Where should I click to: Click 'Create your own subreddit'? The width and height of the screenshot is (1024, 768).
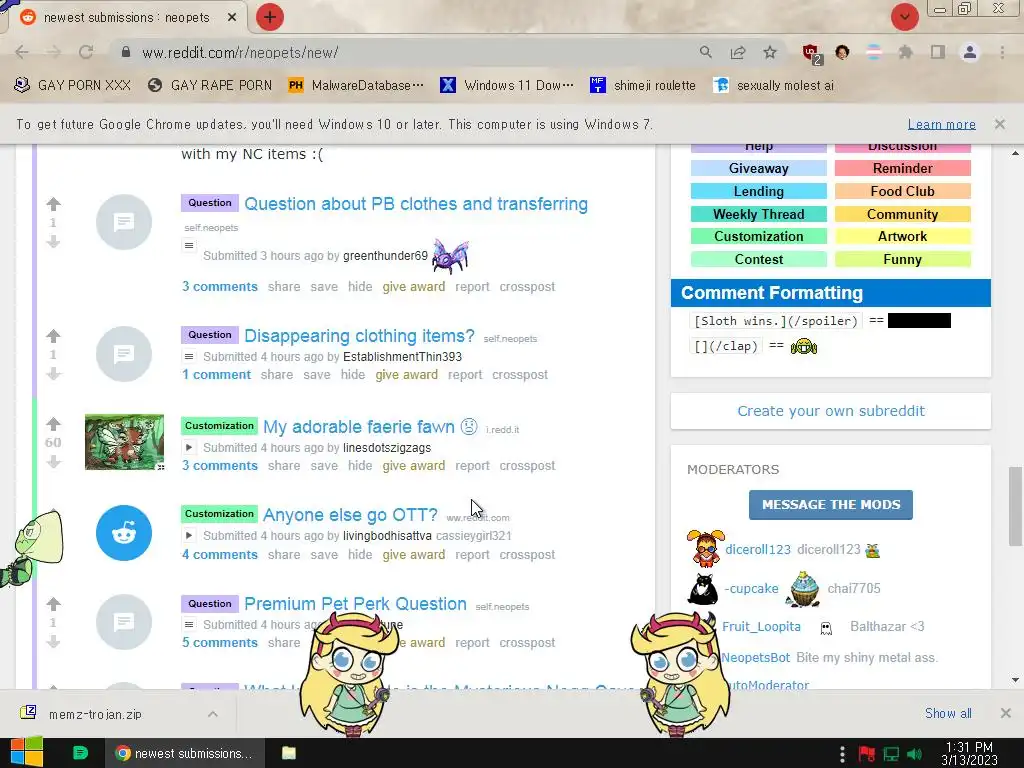tap(831, 411)
